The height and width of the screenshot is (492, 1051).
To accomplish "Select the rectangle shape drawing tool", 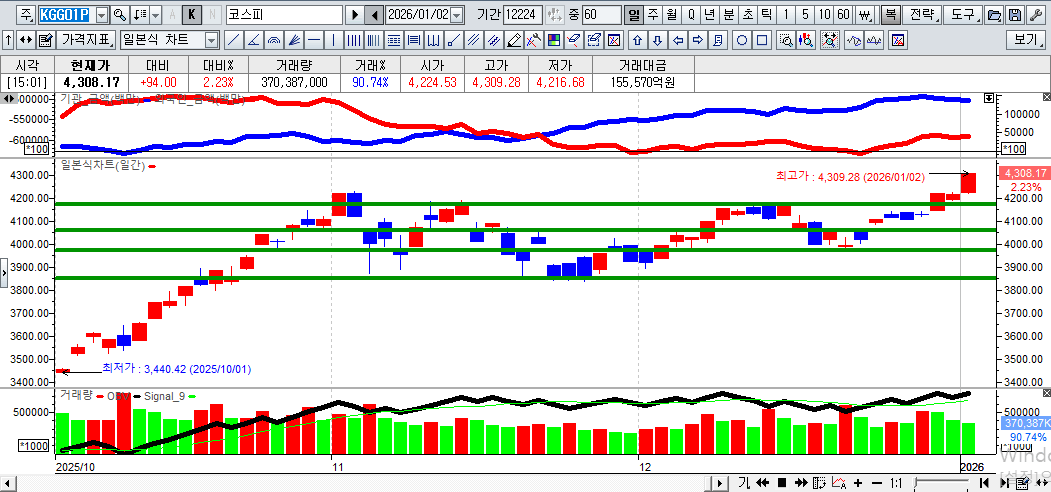I will click(762, 40).
